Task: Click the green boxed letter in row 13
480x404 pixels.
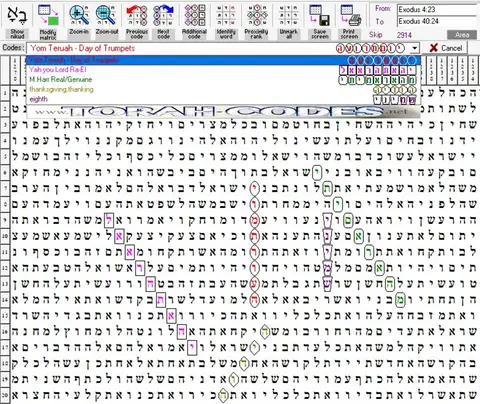Action: pyautogui.click(x=389, y=284)
